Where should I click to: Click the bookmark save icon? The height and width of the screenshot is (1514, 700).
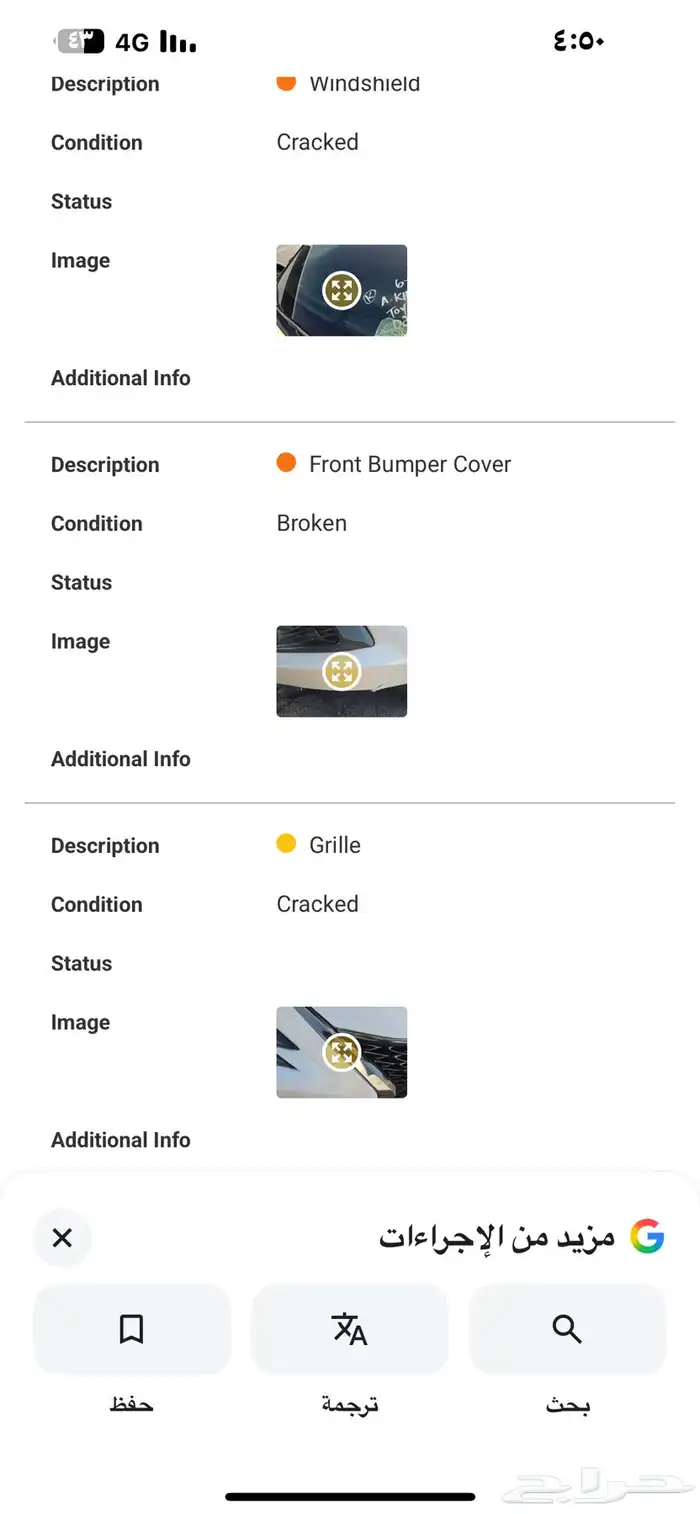[x=132, y=1329]
